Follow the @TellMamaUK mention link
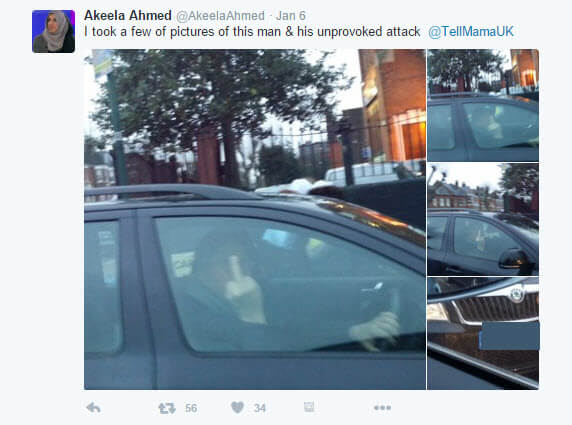 pos(471,32)
